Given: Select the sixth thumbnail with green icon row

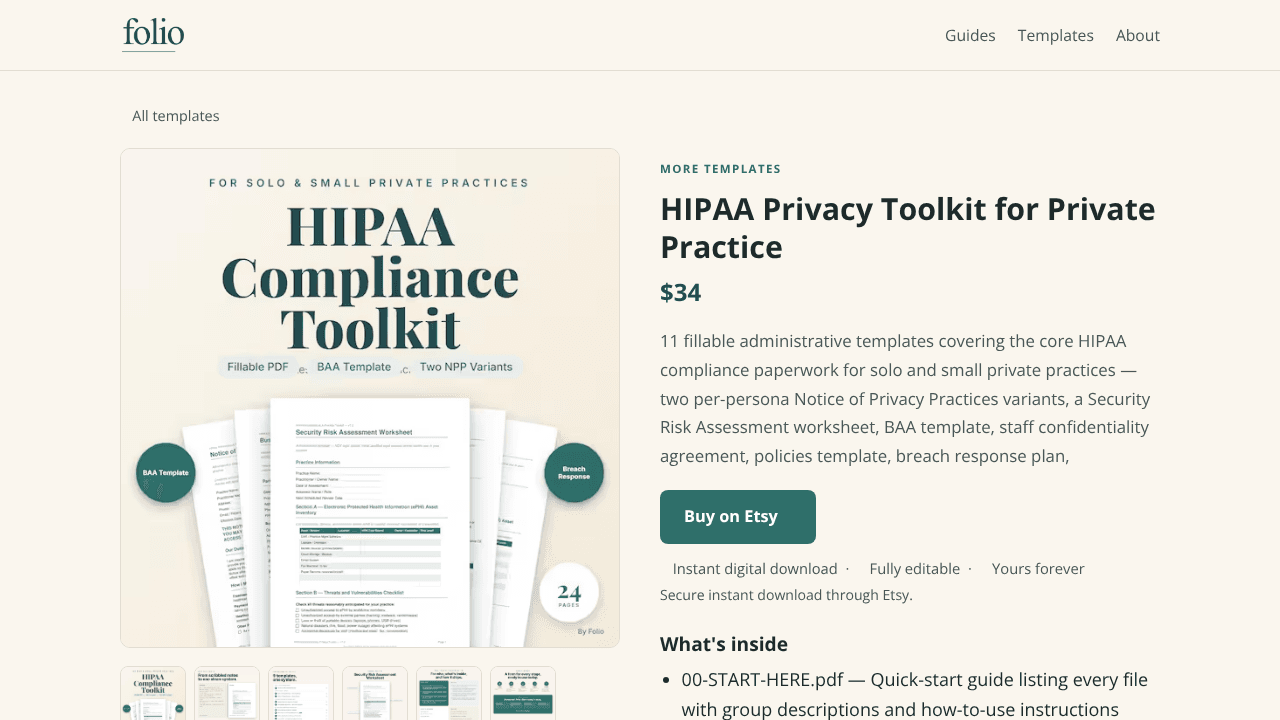Looking at the screenshot, I should pos(523,693).
